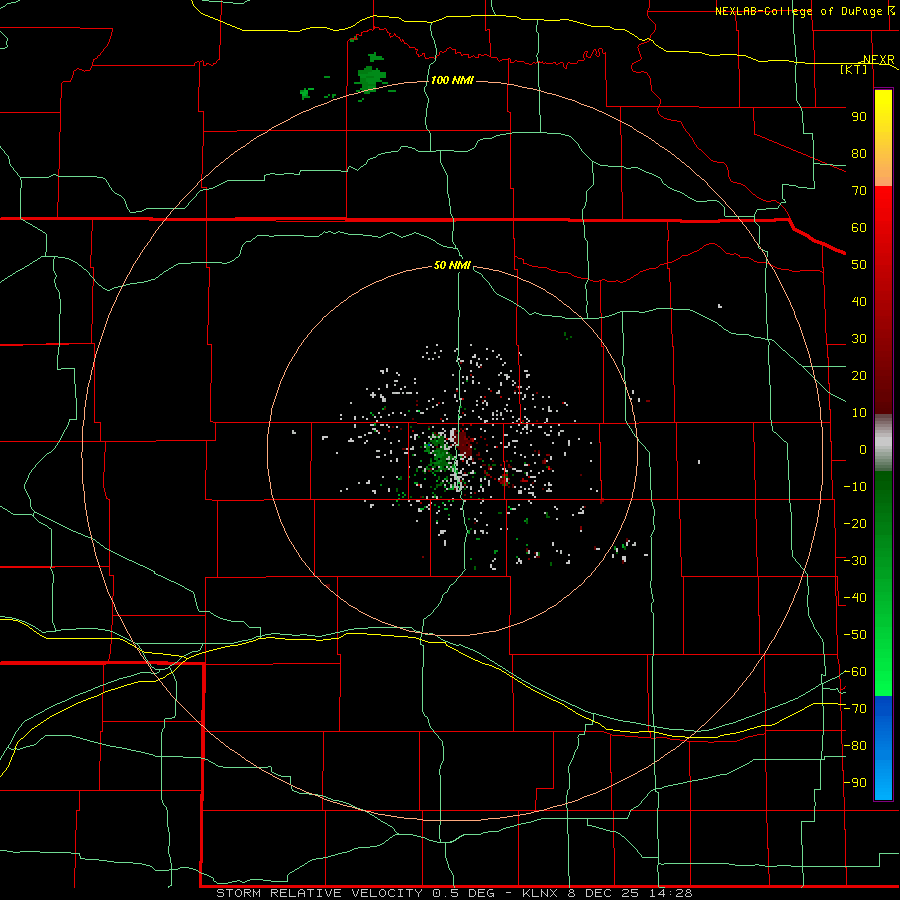
Task: Click the [KT] units label
Action: (853, 69)
